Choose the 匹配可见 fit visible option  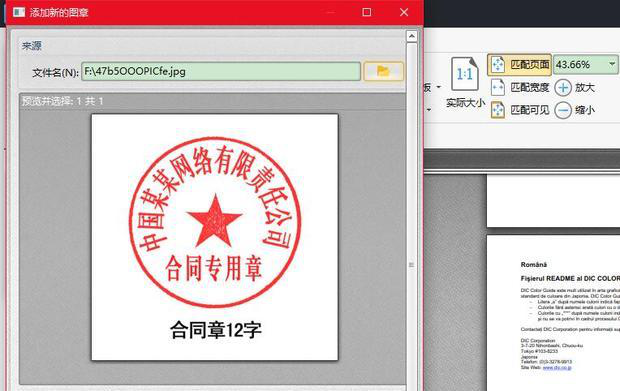(x=520, y=110)
